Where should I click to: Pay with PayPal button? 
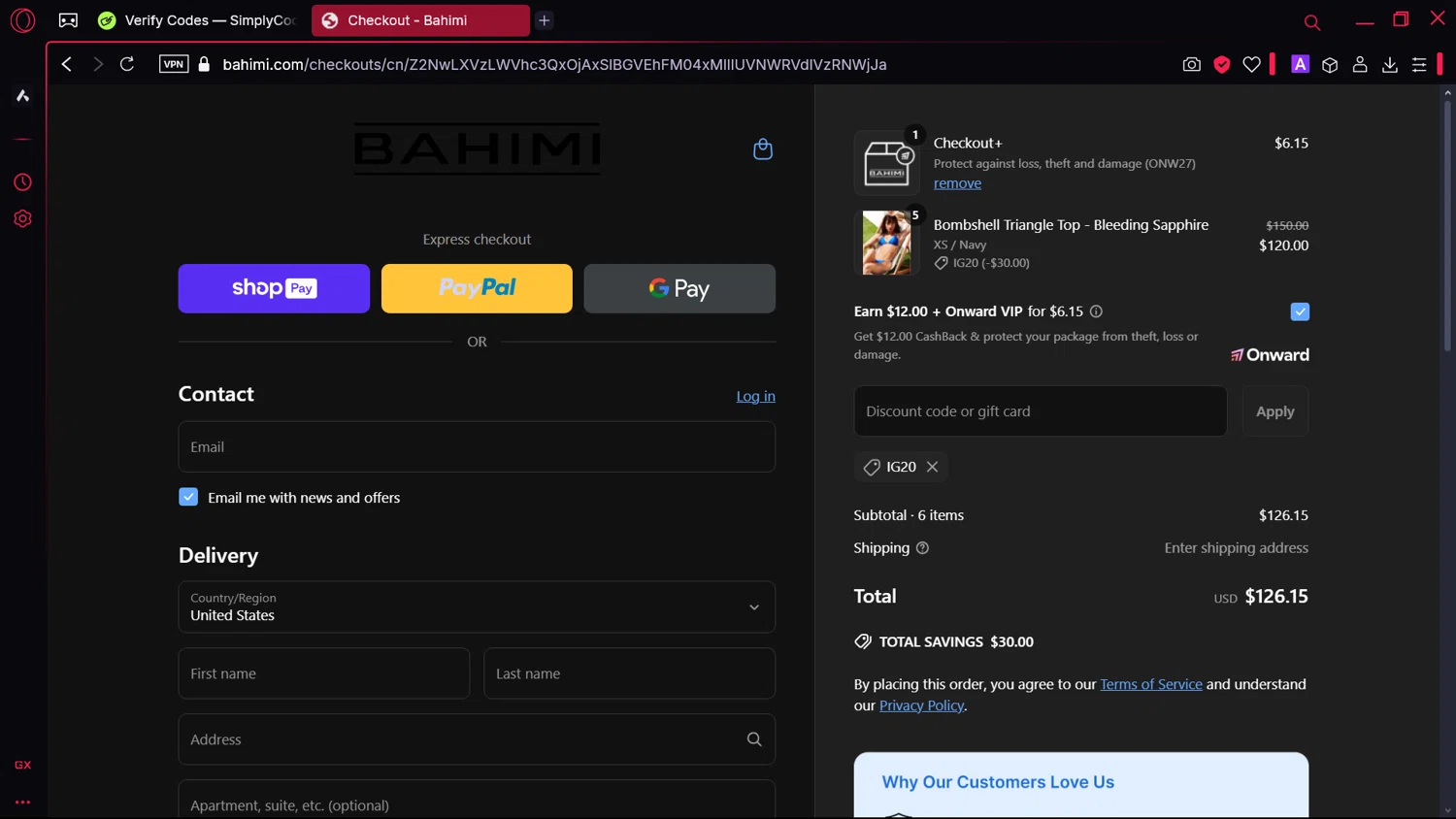point(477,288)
